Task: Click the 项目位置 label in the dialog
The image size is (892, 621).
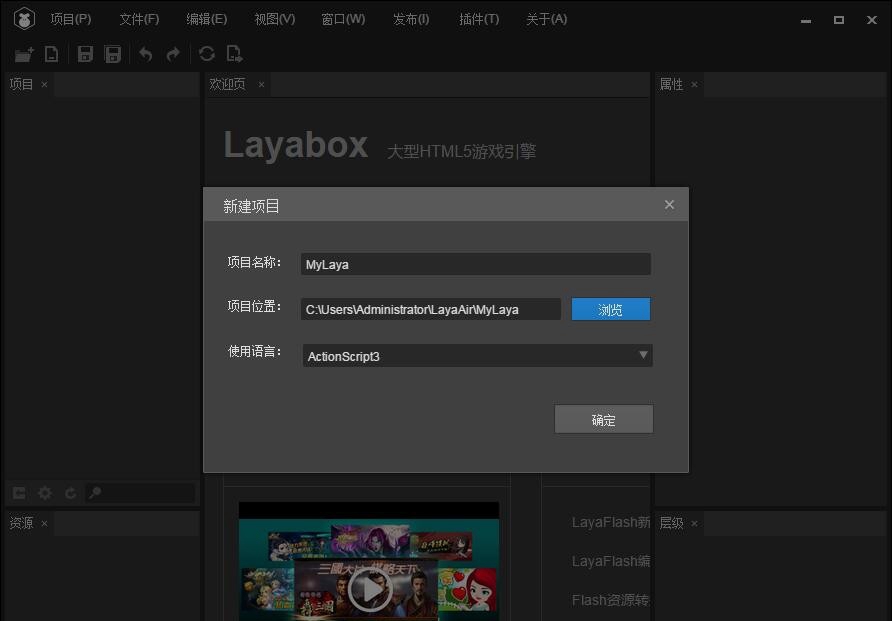Action: pos(254,307)
